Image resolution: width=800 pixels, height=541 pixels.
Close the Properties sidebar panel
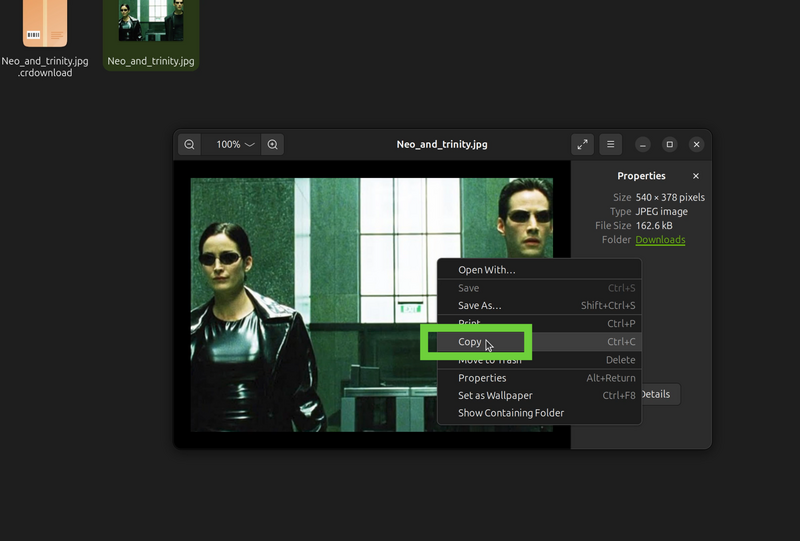(x=696, y=176)
